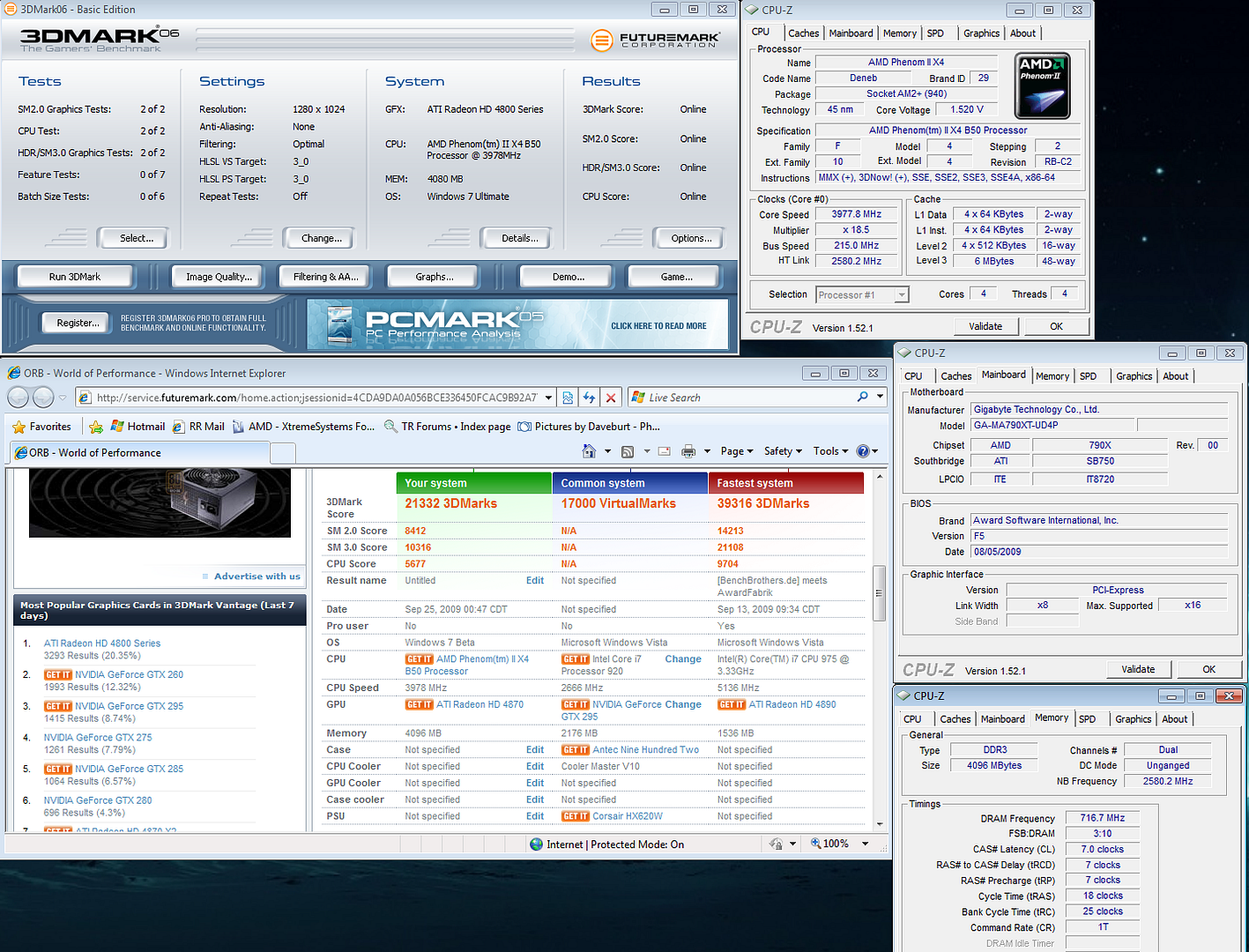The width and height of the screenshot is (1249, 952).
Task: Click the refresh icon in Internet Explorer
Action: point(589,398)
